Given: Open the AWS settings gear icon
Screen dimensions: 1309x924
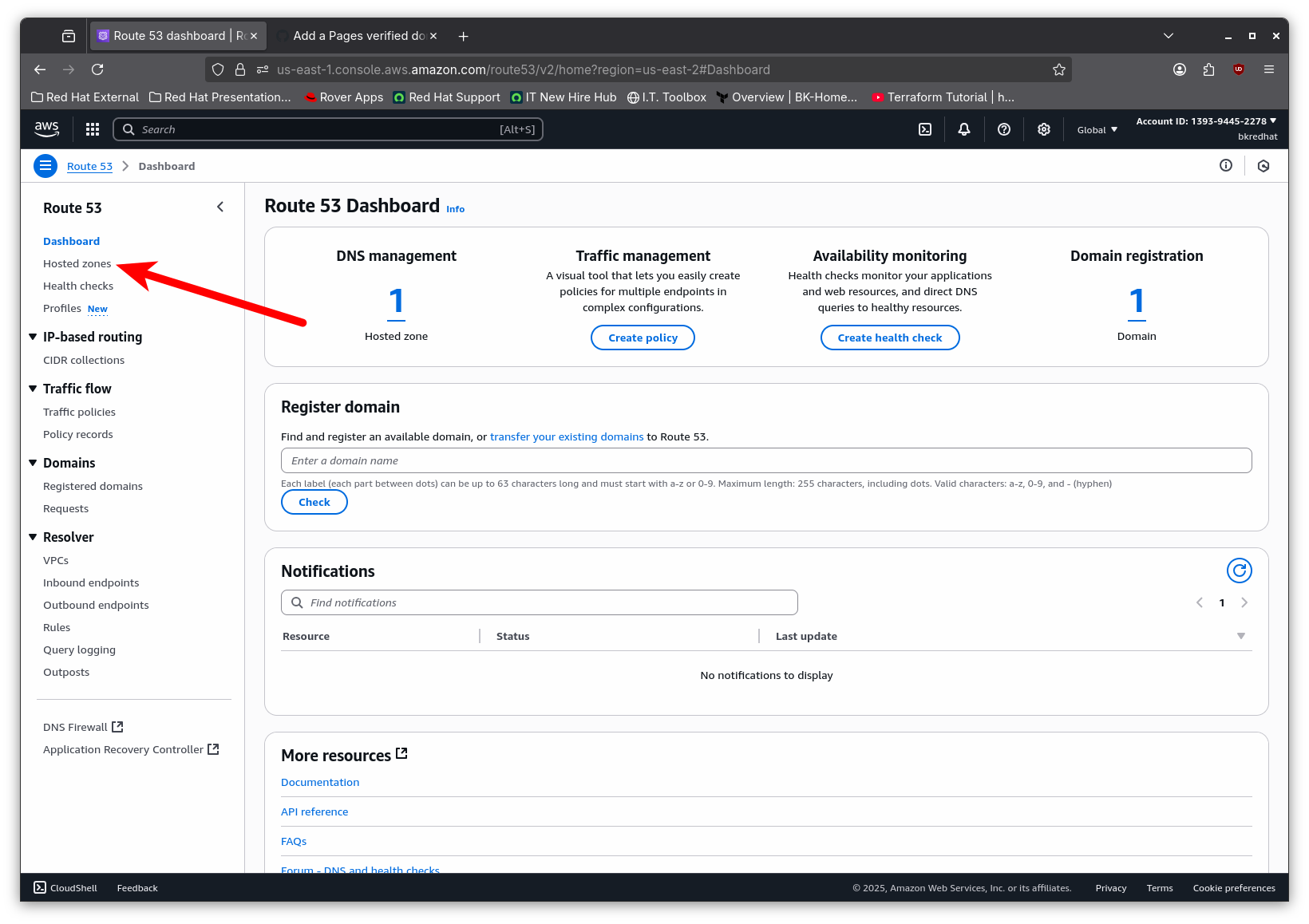Looking at the screenshot, I should click(1044, 129).
